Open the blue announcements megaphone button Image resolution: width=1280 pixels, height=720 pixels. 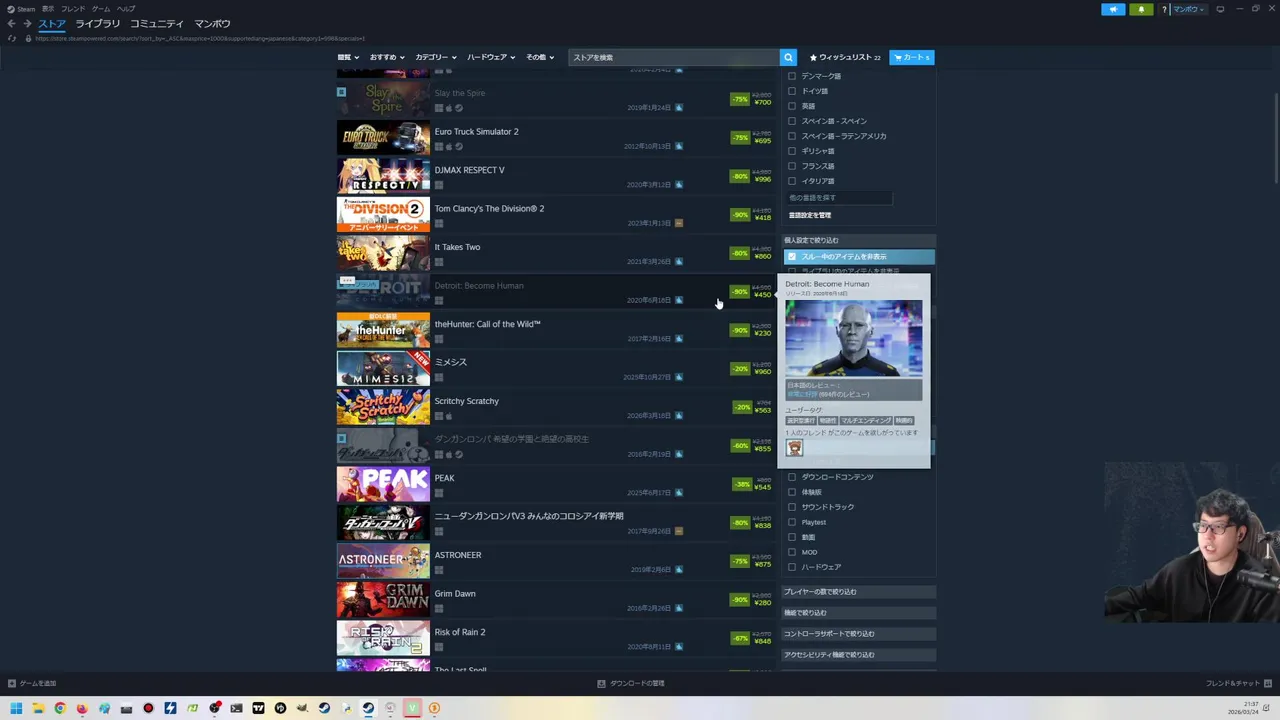[1113, 9]
